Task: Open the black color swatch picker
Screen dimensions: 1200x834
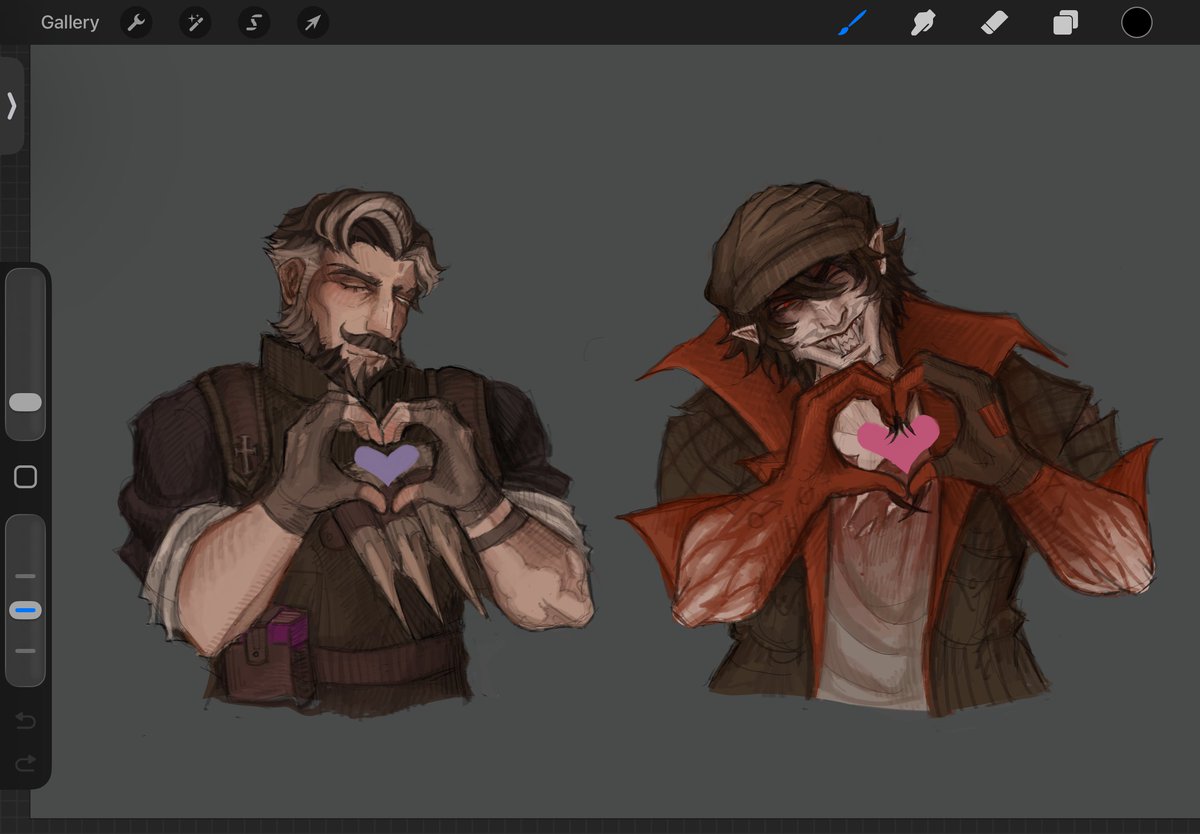Action: [x=1136, y=22]
